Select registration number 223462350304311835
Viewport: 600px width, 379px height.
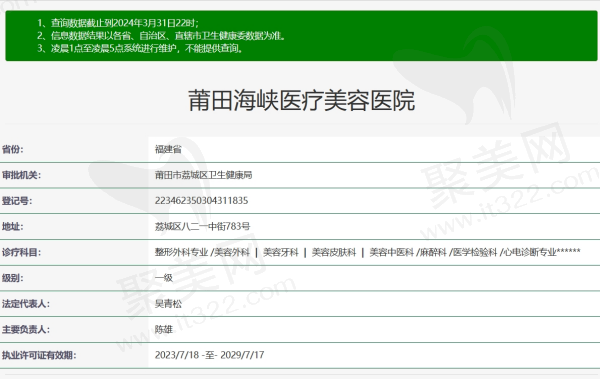coord(201,201)
